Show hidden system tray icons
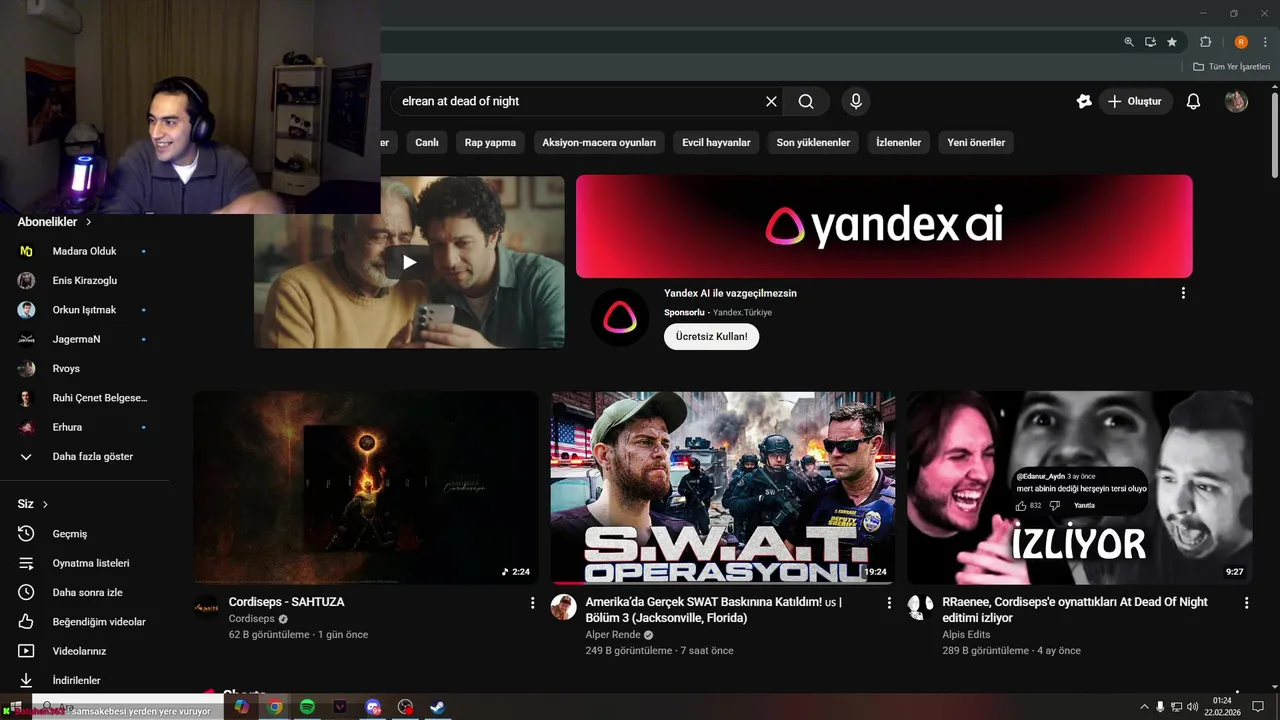The height and width of the screenshot is (720, 1280). pos(1144,707)
